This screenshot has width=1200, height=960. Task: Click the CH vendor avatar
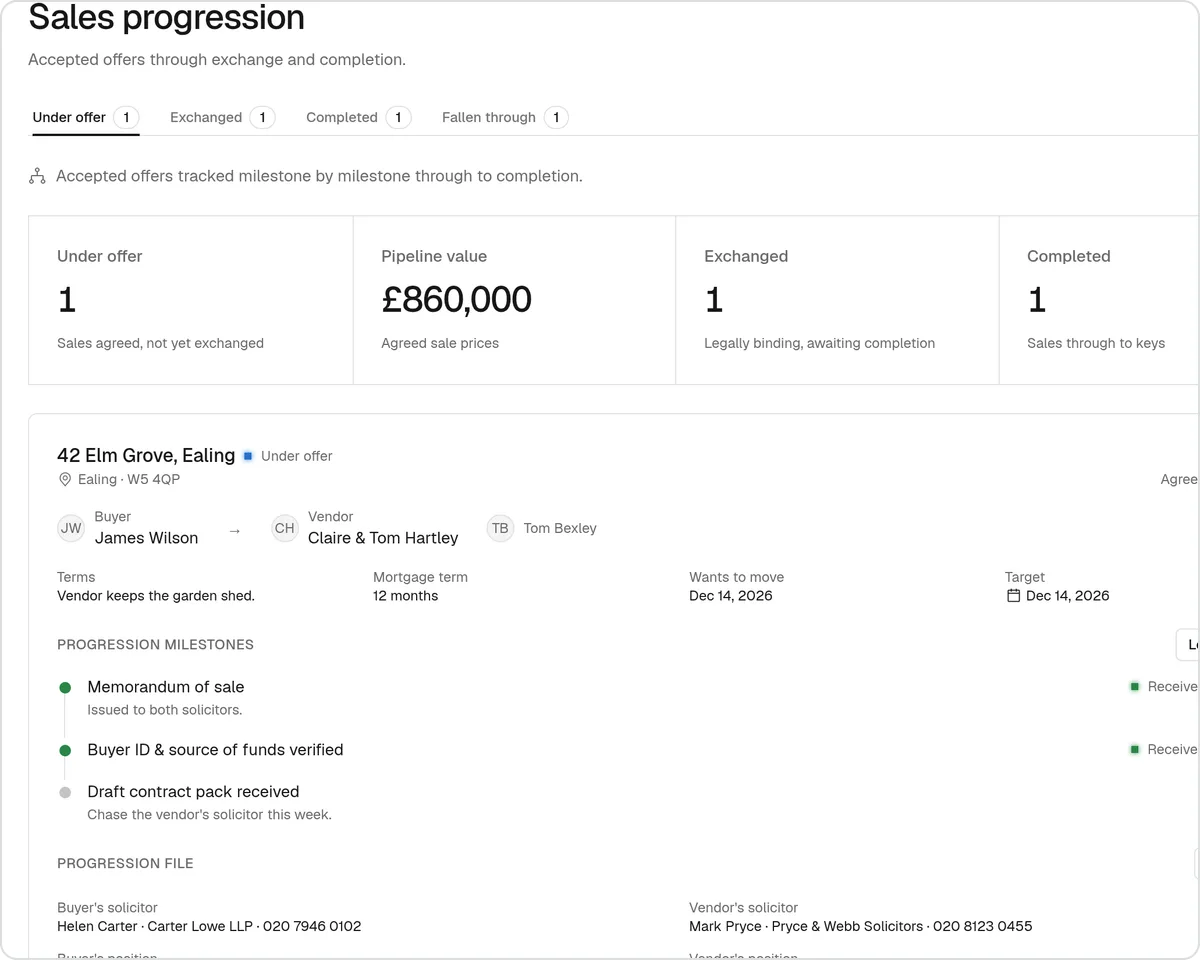coord(285,528)
